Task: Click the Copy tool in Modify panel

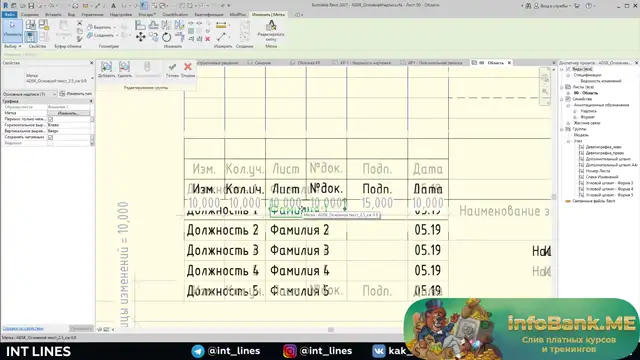Action: 153,37
